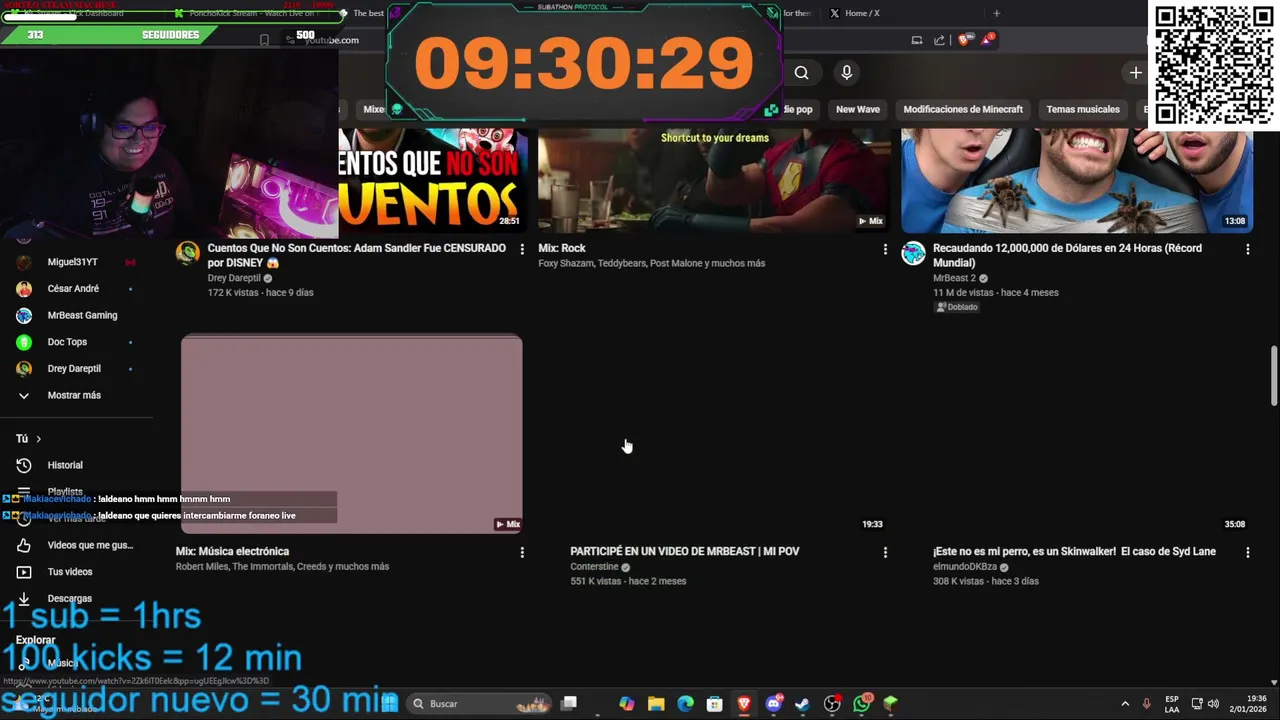Viewport: 1280px width, 720px height.
Task: Open Microsoft Edge from taskbar
Action: [x=685, y=704]
